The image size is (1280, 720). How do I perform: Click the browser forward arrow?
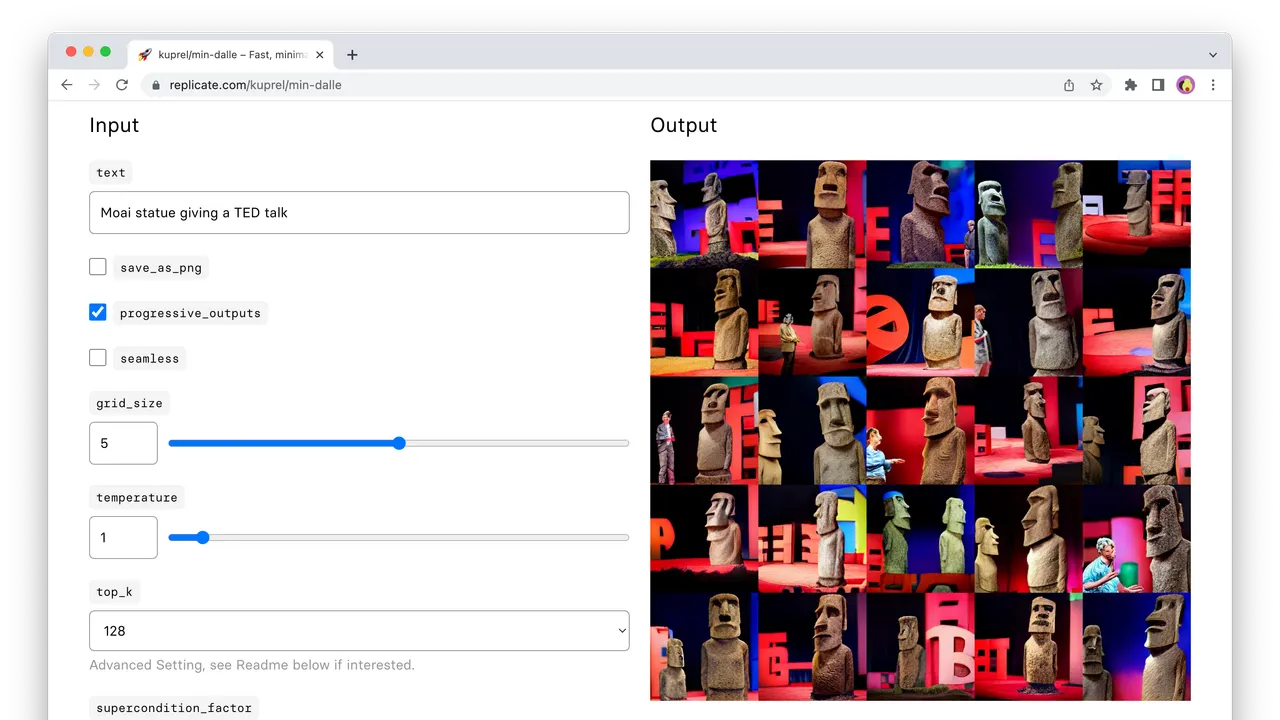(94, 85)
